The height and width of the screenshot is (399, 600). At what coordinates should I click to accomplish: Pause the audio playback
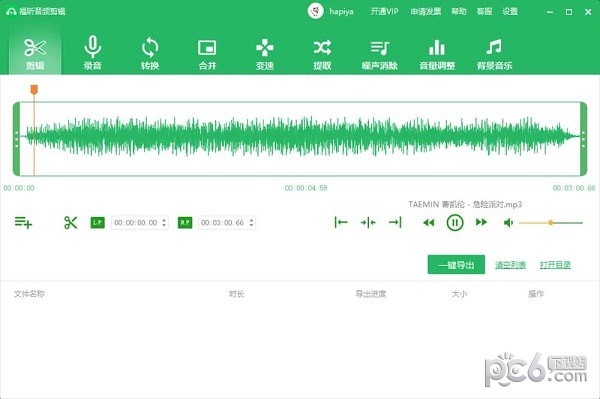pos(455,223)
